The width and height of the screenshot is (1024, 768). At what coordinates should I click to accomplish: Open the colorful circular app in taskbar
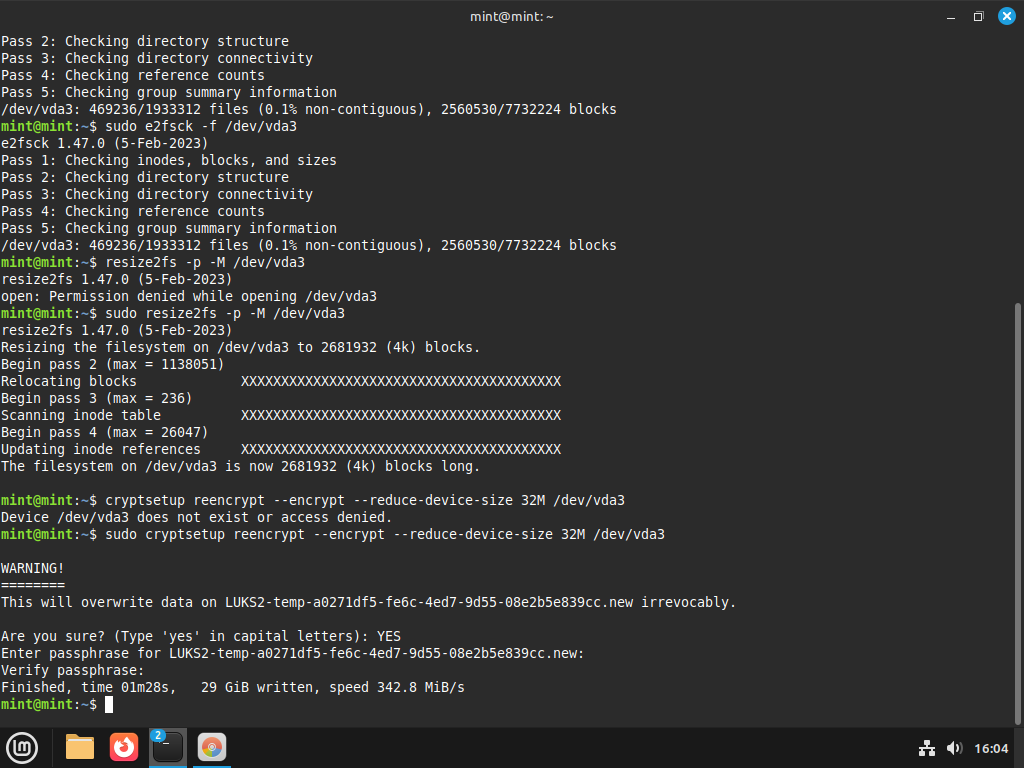[x=211, y=747]
